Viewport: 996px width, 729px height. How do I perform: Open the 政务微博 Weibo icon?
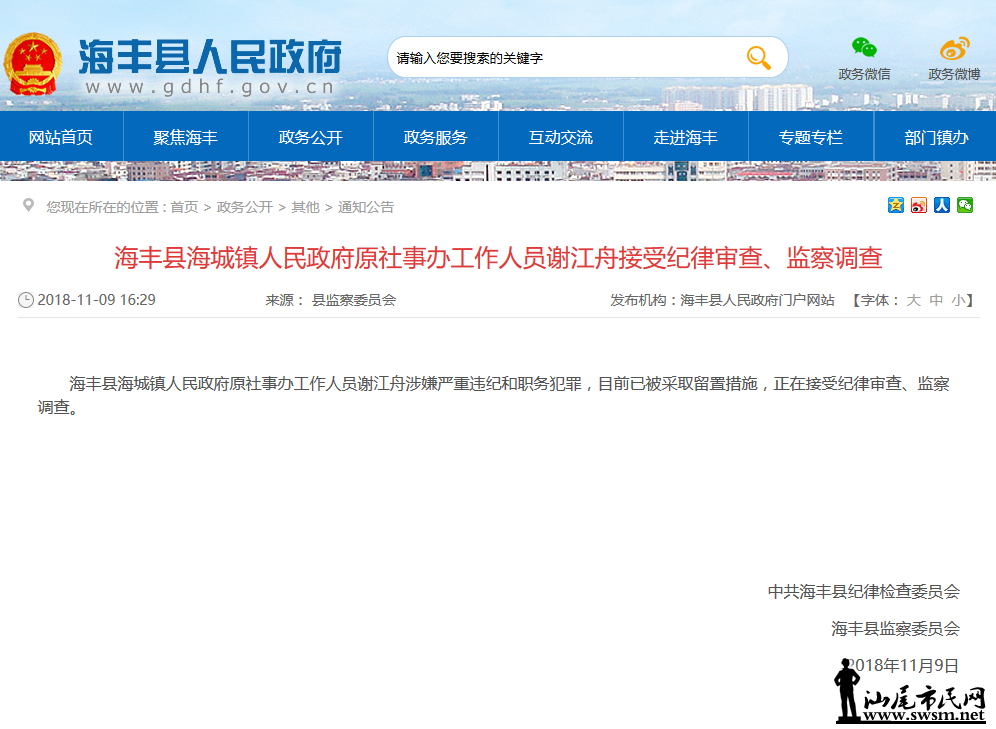(954, 49)
